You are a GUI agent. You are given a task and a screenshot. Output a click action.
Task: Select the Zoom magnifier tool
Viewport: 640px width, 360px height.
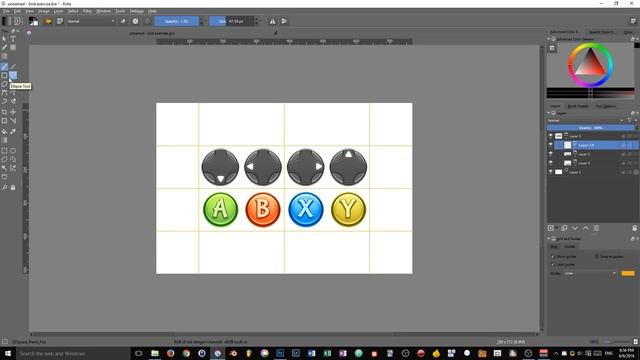(4, 187)
